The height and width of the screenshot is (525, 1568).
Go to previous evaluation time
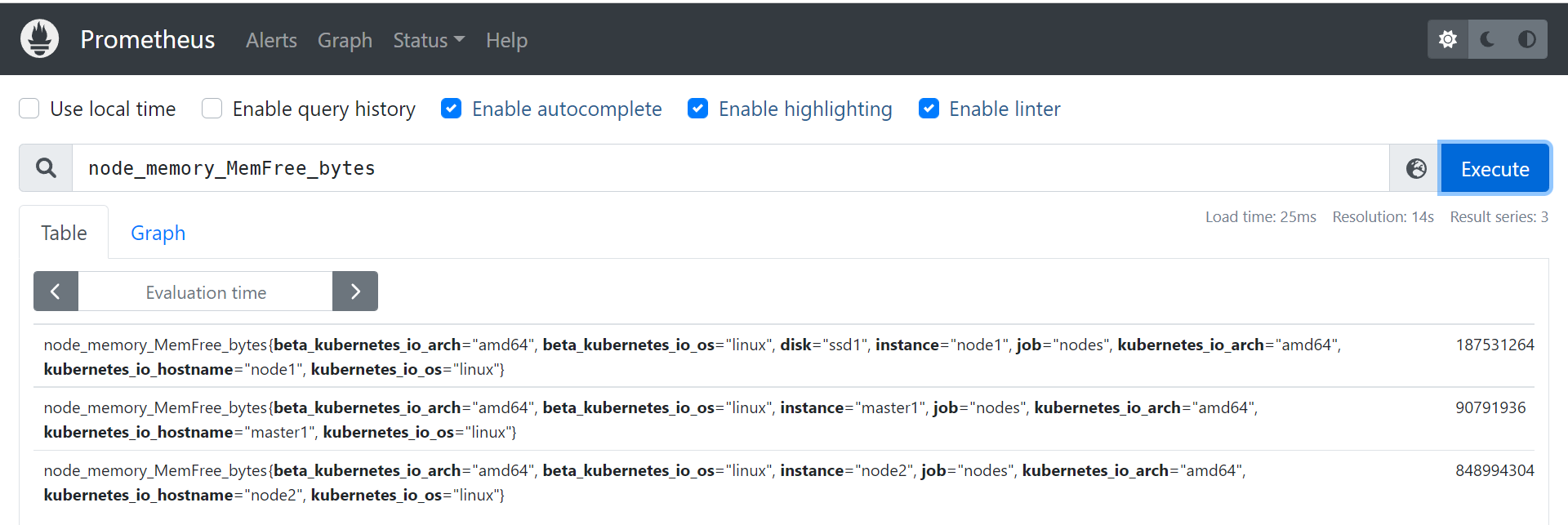pos(56,291)
